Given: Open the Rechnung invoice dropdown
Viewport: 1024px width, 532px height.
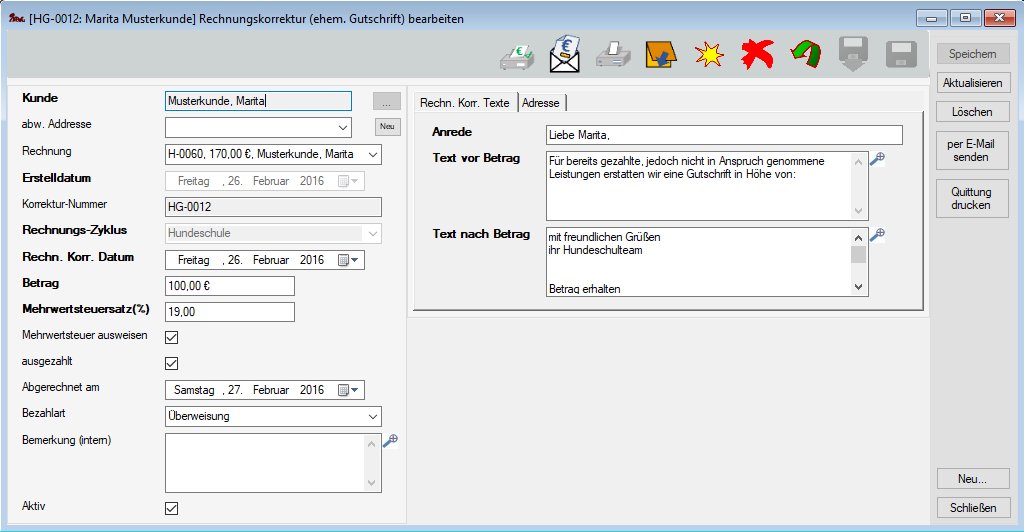Looking at the screenshot, I should click(x=372, y=154).
